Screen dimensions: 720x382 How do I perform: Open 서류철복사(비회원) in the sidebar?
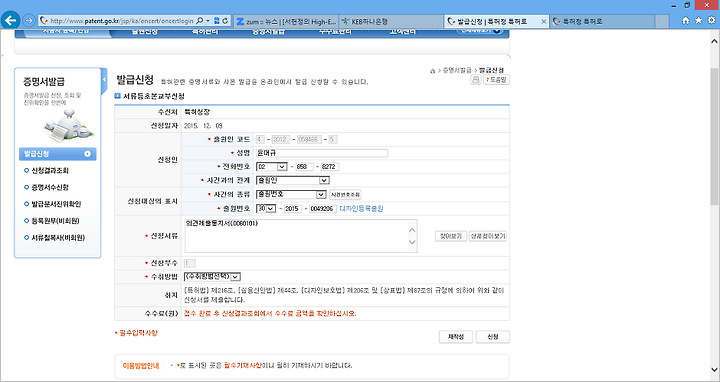[x=58, y=238]
